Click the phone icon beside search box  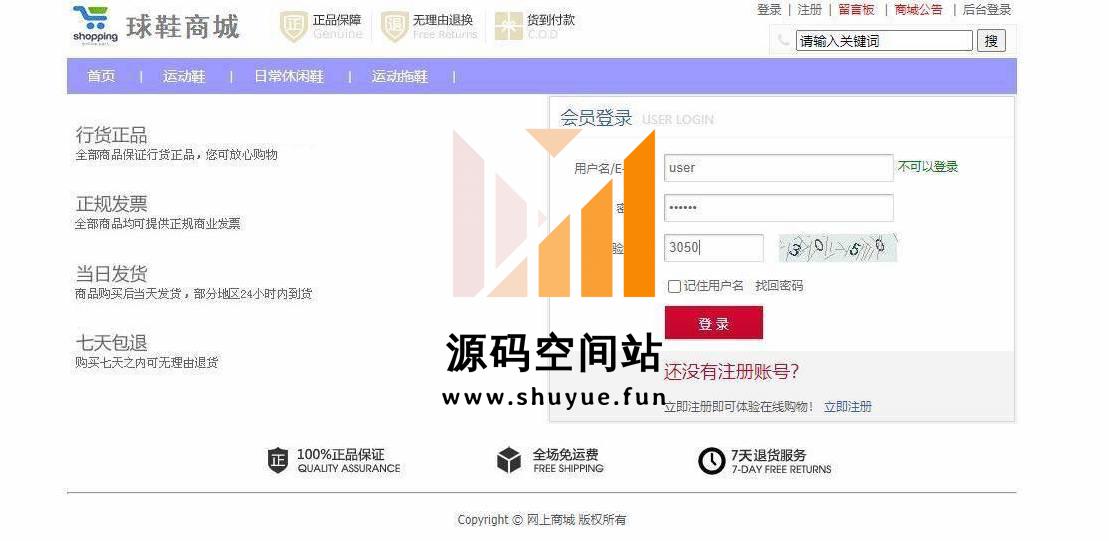784,41
